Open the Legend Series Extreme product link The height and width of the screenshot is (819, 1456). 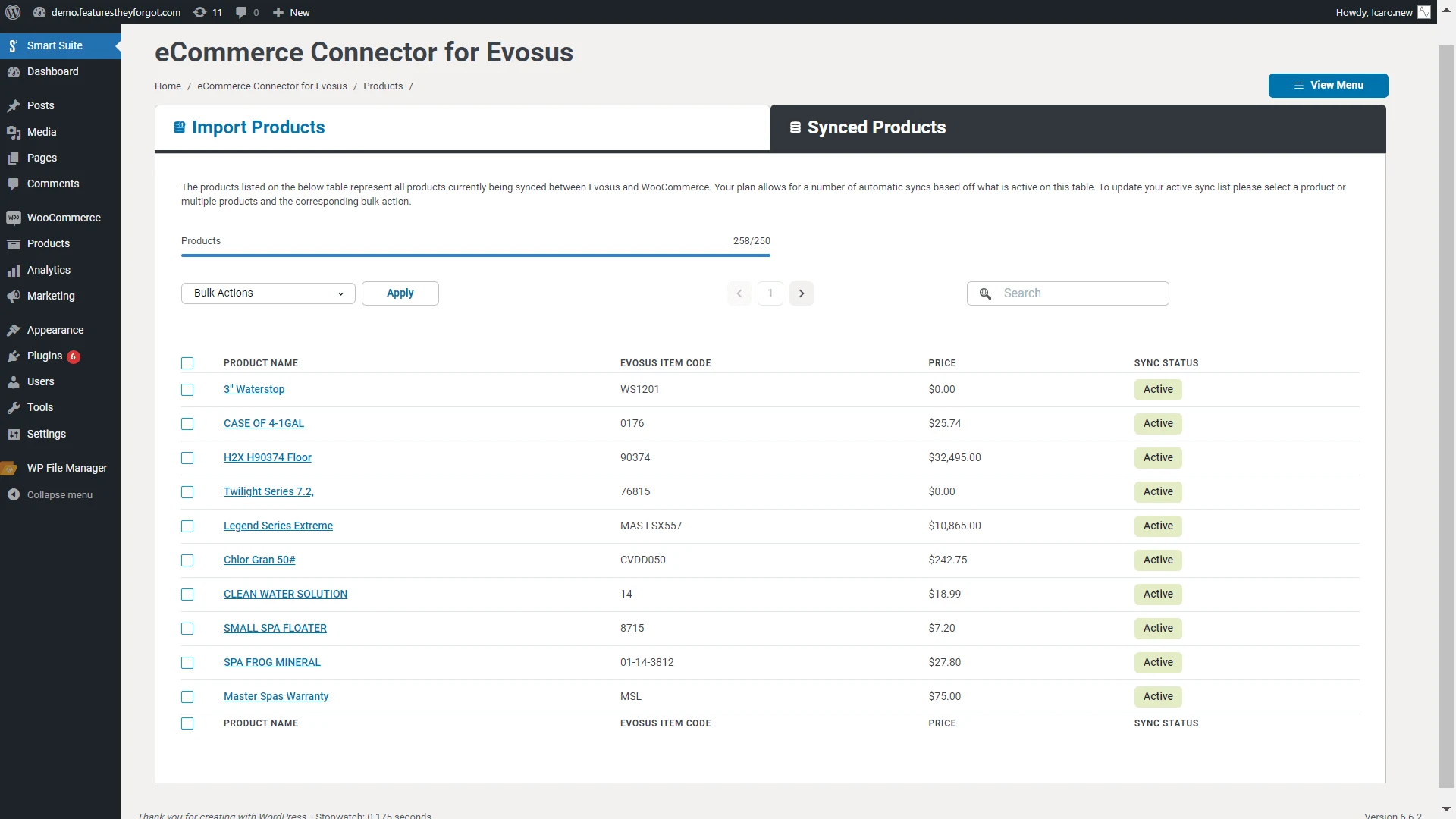[x=278, y=526]
